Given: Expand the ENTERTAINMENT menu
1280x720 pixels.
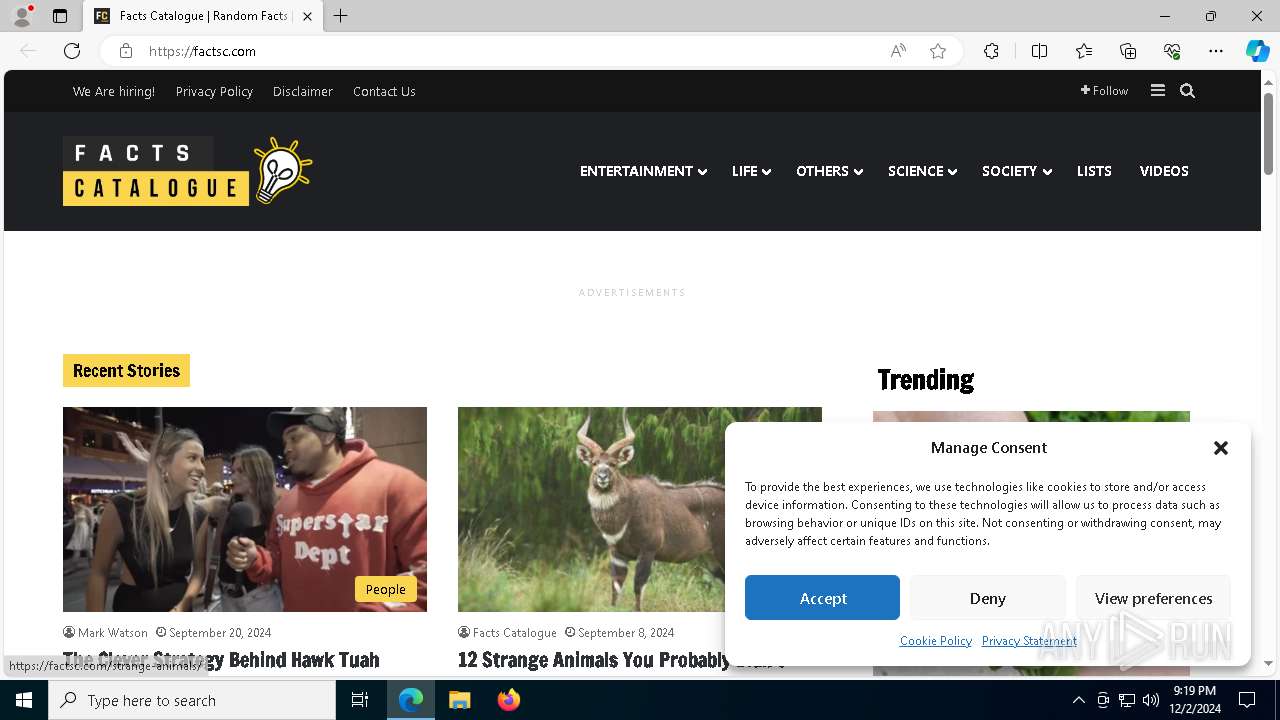Looking at the screenshot, I should [643, 171].
